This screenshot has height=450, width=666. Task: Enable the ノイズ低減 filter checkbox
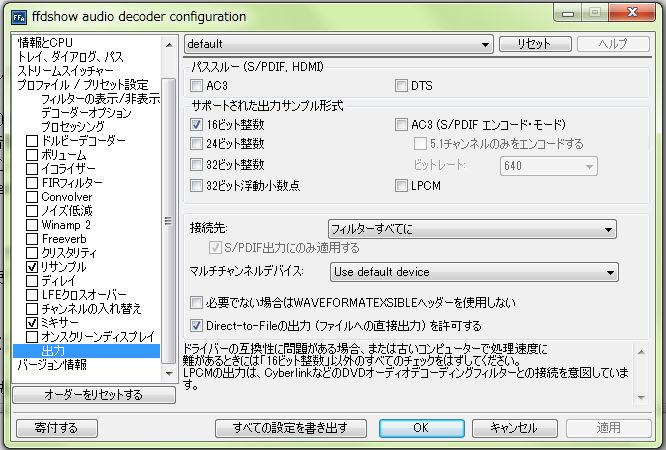pyautogui.click(x=32, y=211)
